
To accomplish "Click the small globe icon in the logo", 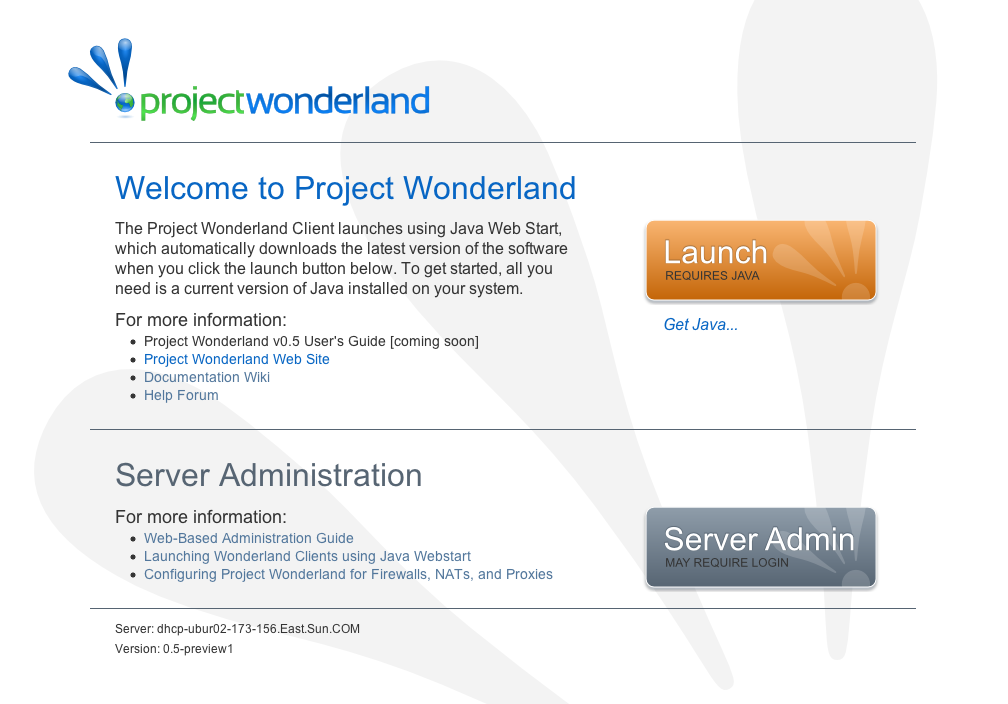I will point(125,102).
